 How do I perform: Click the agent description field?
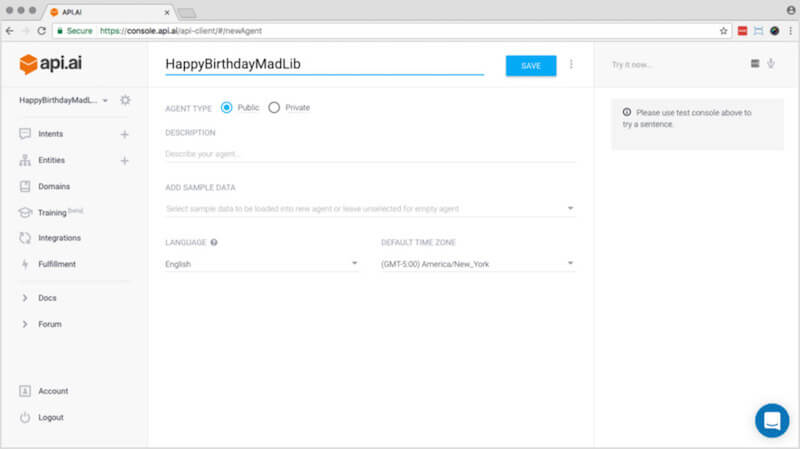pyautogui.click(x=370, y=154)
